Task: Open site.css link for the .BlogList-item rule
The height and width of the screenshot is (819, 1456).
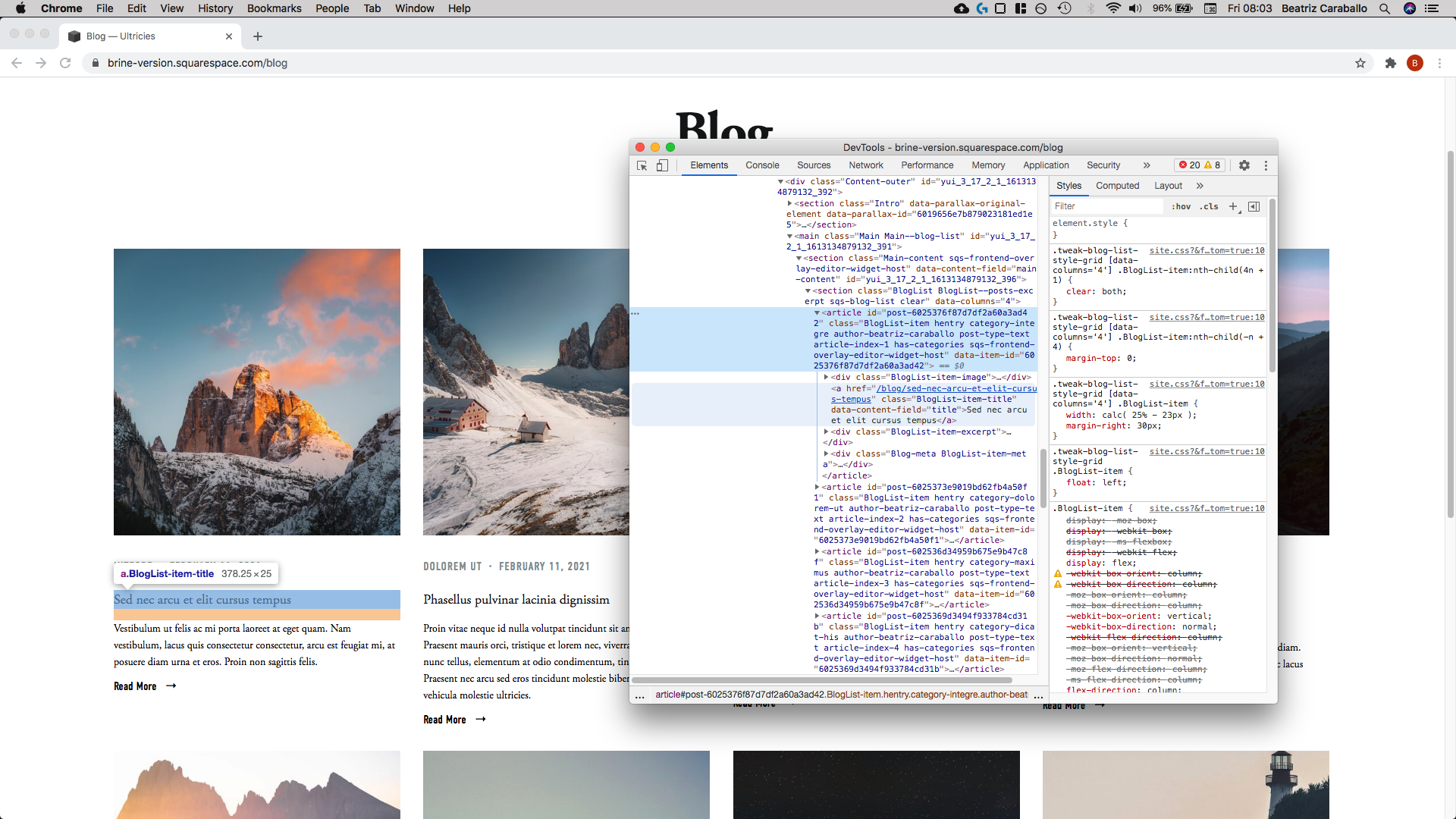Action: point(1207,508)
